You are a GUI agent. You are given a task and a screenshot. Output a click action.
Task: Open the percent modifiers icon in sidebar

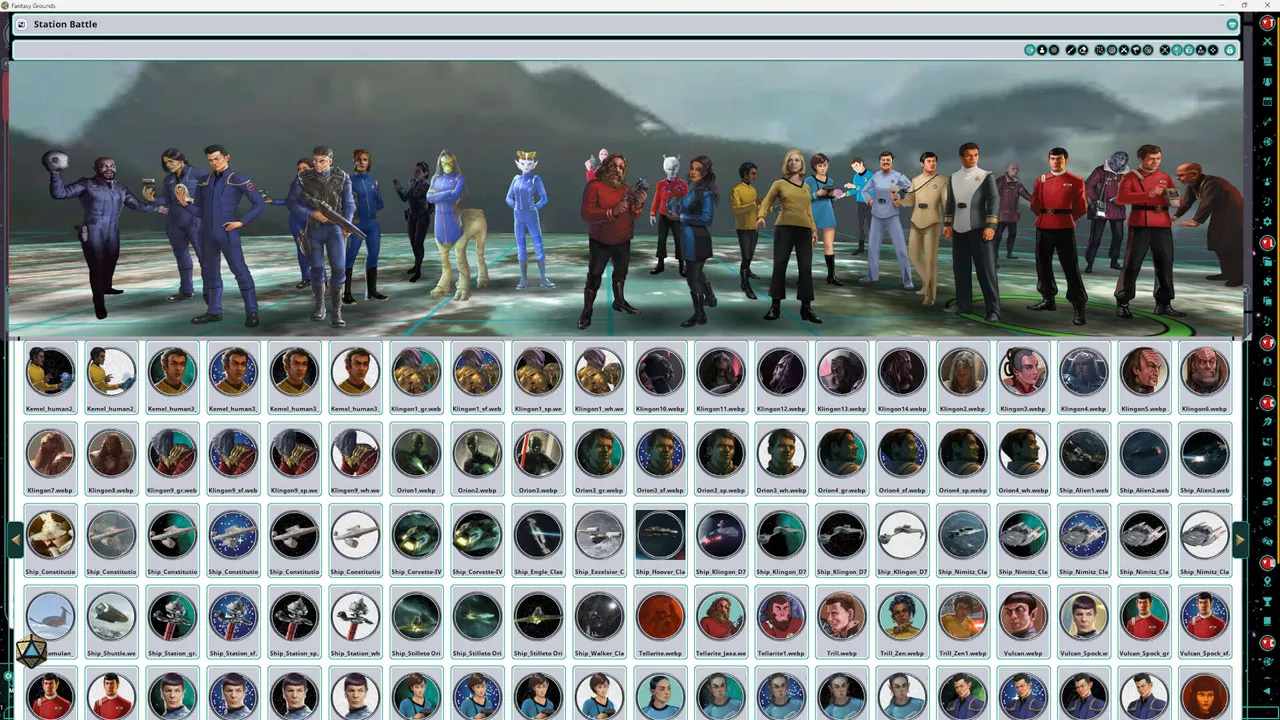[1268, 160]
